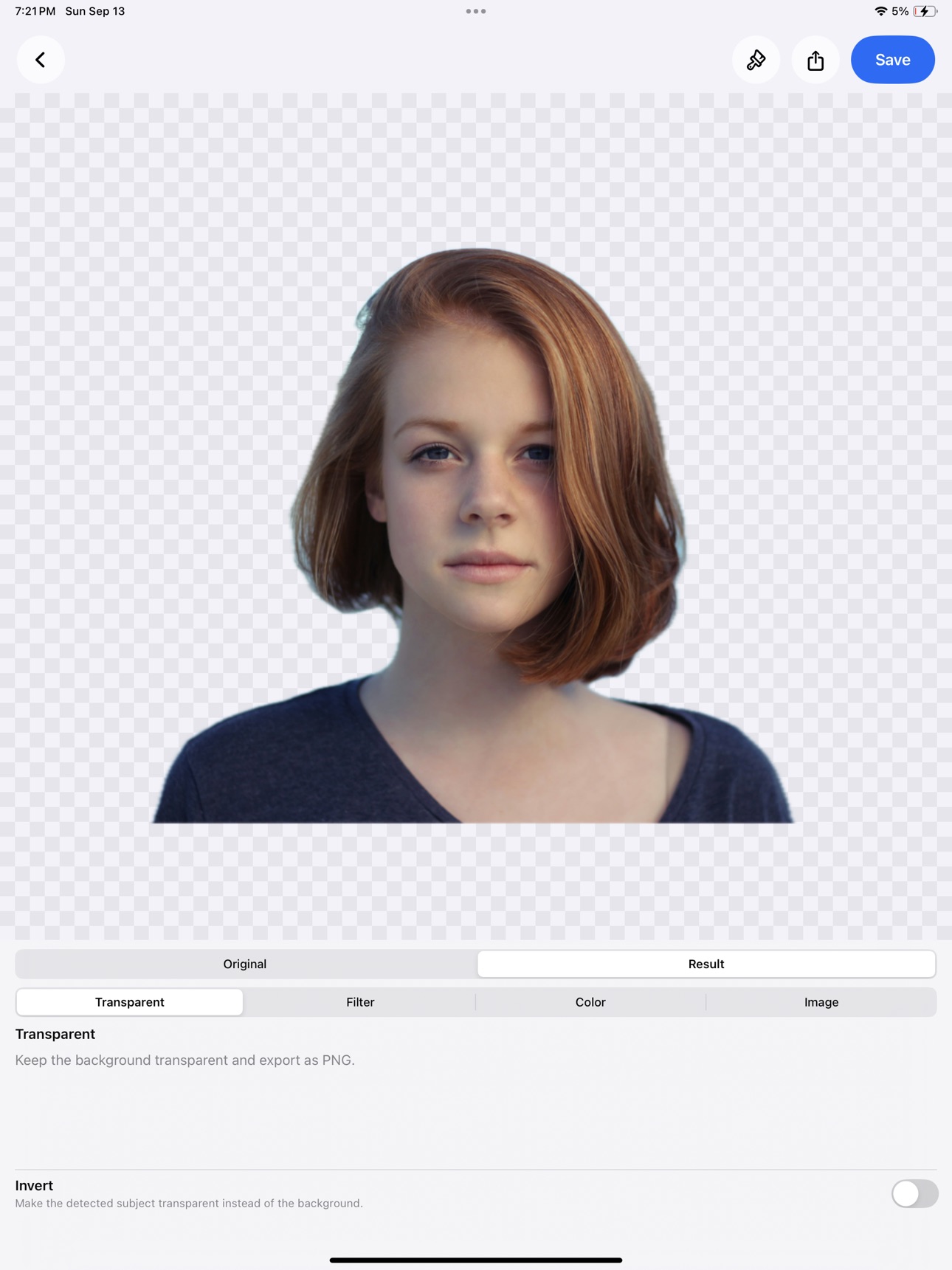
Task: Save the result image
Action: pyautogui.click(x=893, y=60)
